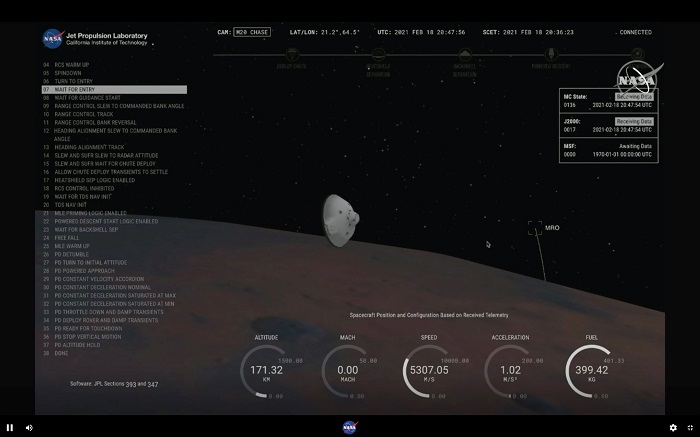Click MC State Receiving Data badge
This screenshot has height=437, width=700.
(x=634, y=96)
